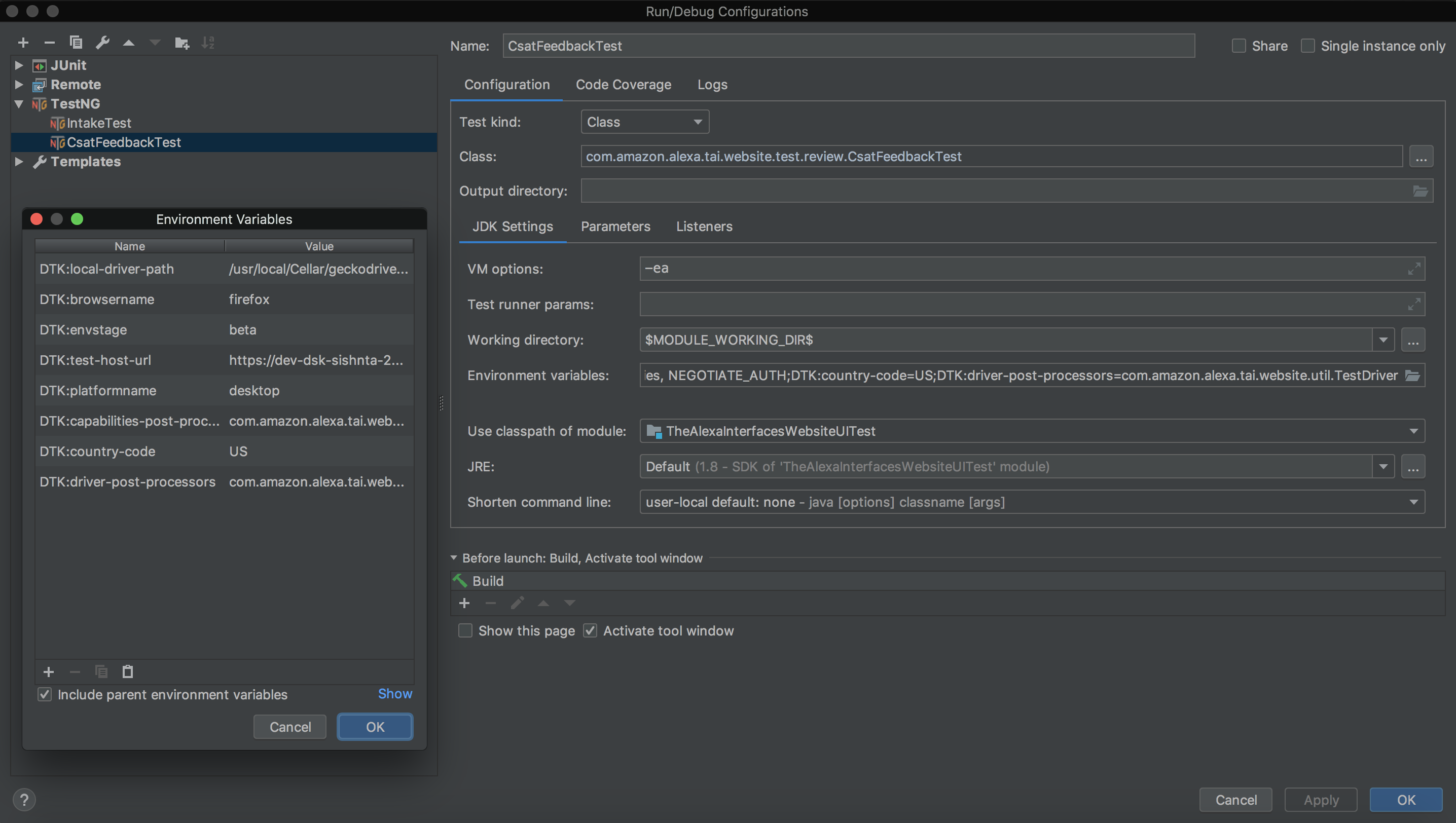1456x823 pixels.
Task: Click Cancel in Run/Debug Configurations window
Action: coord(1235,800)
